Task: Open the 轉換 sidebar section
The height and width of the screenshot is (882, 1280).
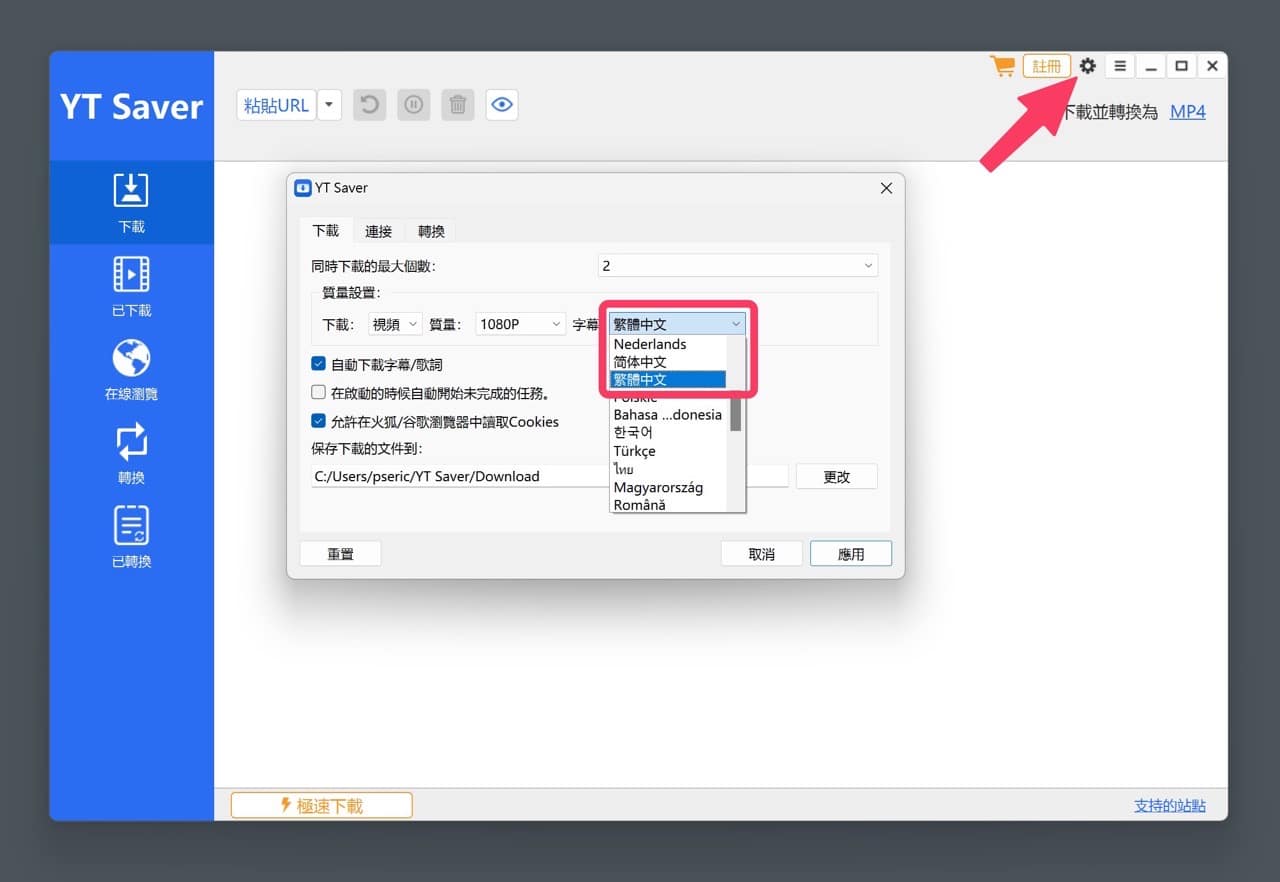Action: (x=131, y=454)
